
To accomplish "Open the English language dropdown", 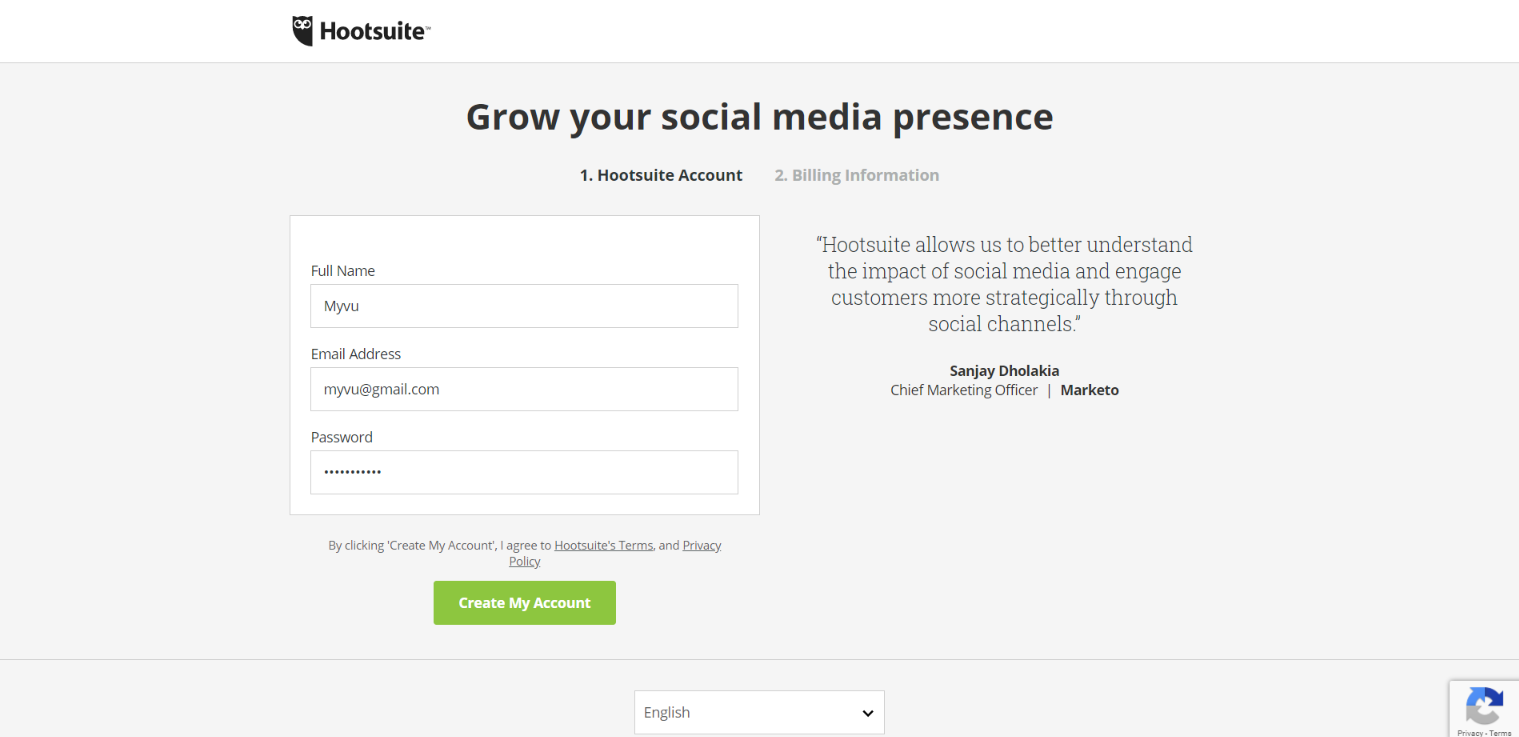I will coord(758,713).
